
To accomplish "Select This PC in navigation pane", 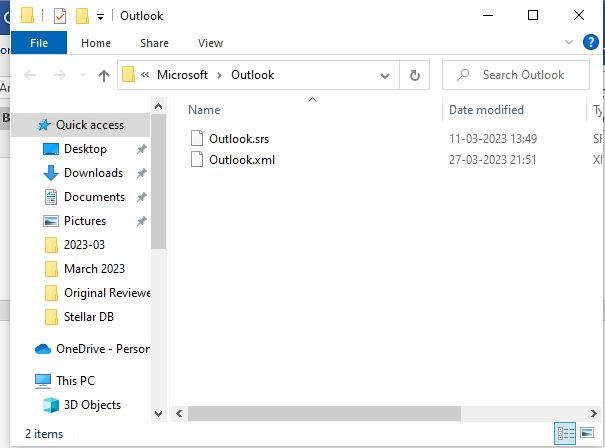I will (x=75, y=381).
